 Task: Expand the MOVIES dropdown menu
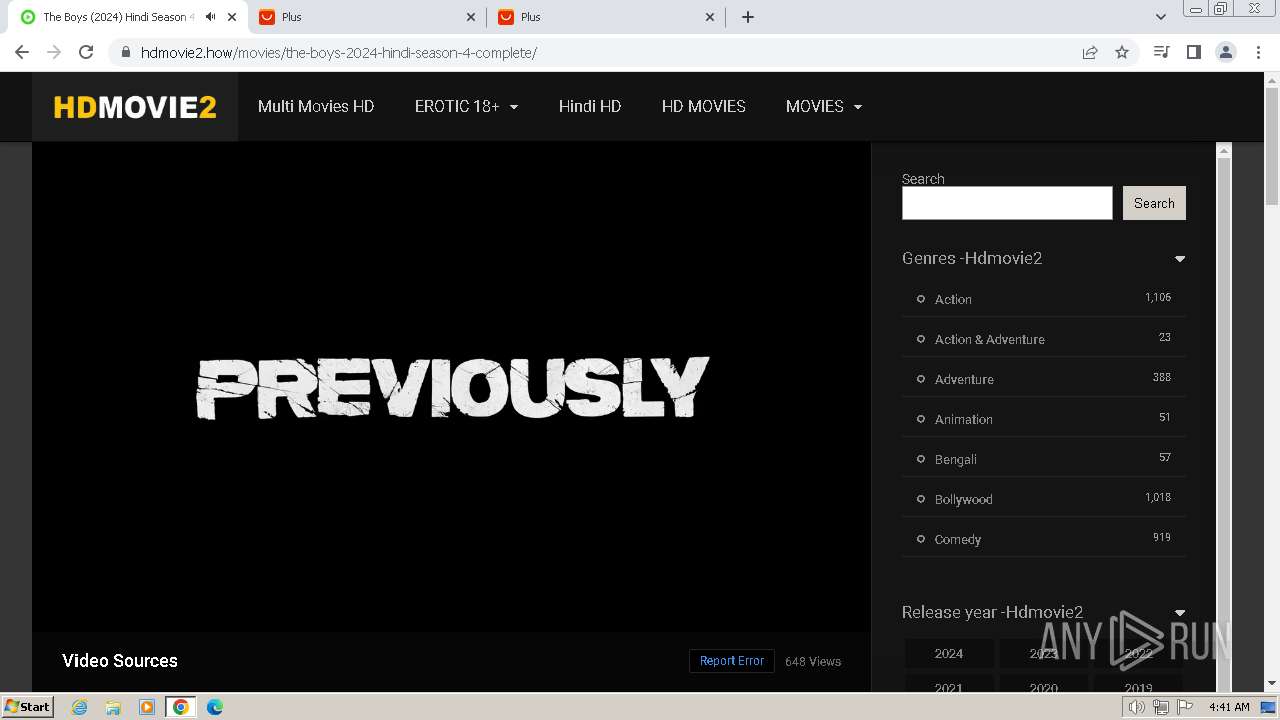(x=824, y=106)
